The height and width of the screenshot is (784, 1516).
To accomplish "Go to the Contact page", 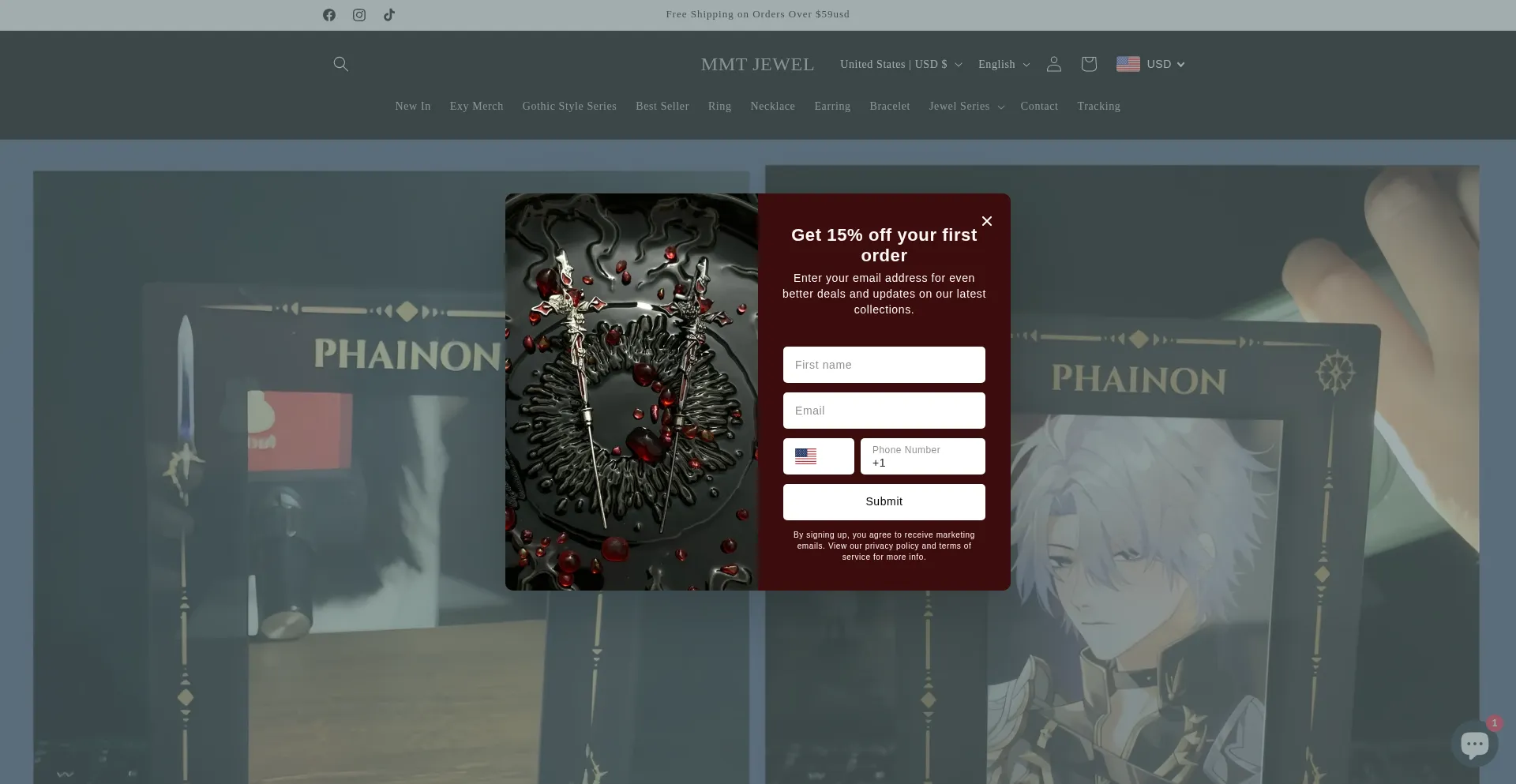I will [x=1039, y=106].
